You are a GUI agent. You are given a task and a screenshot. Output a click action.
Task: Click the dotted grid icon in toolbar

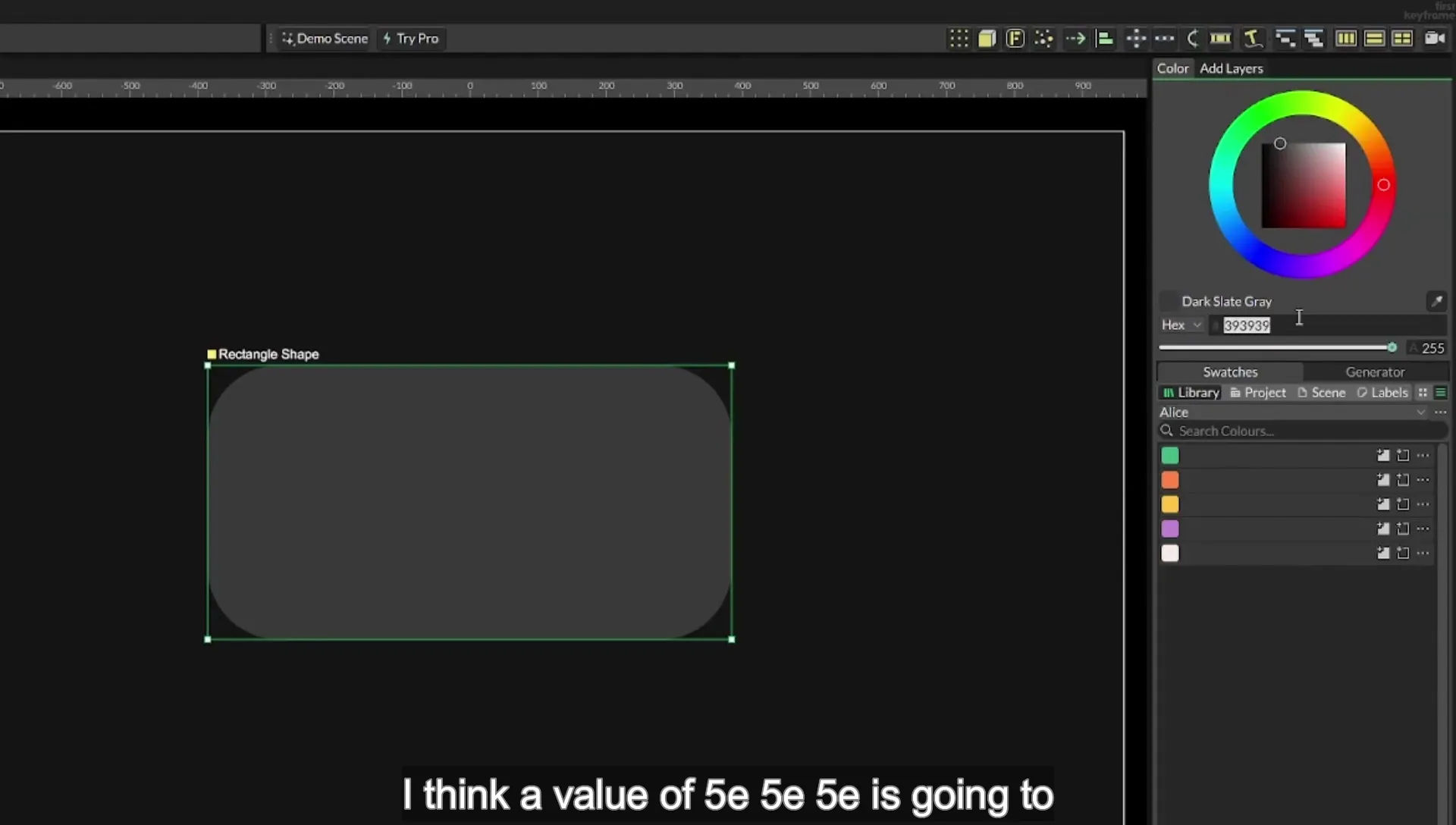(959, 39)
